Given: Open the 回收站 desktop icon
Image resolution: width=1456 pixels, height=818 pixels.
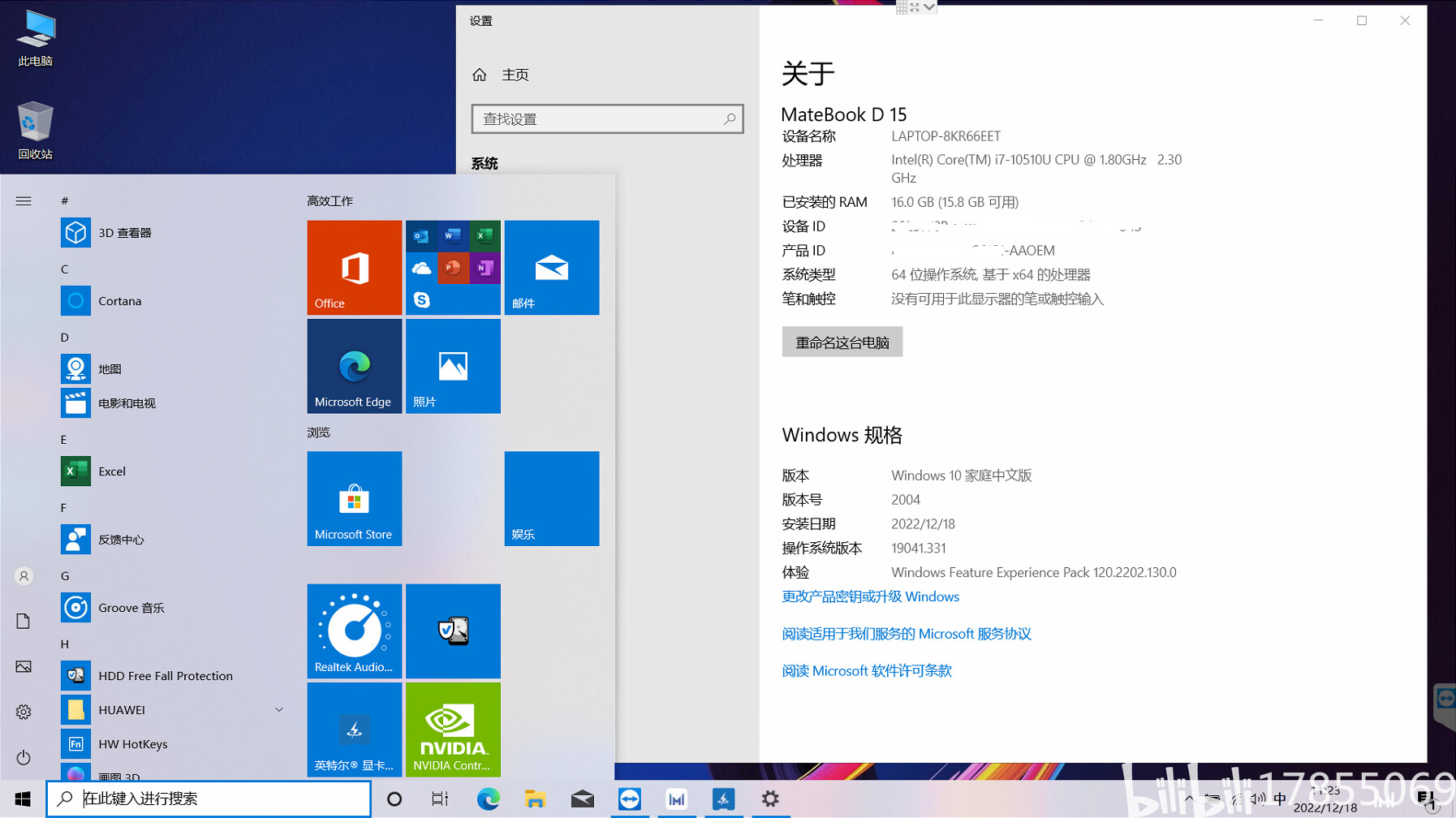Looking at the screenshot, I should click(x=36, y=131).
